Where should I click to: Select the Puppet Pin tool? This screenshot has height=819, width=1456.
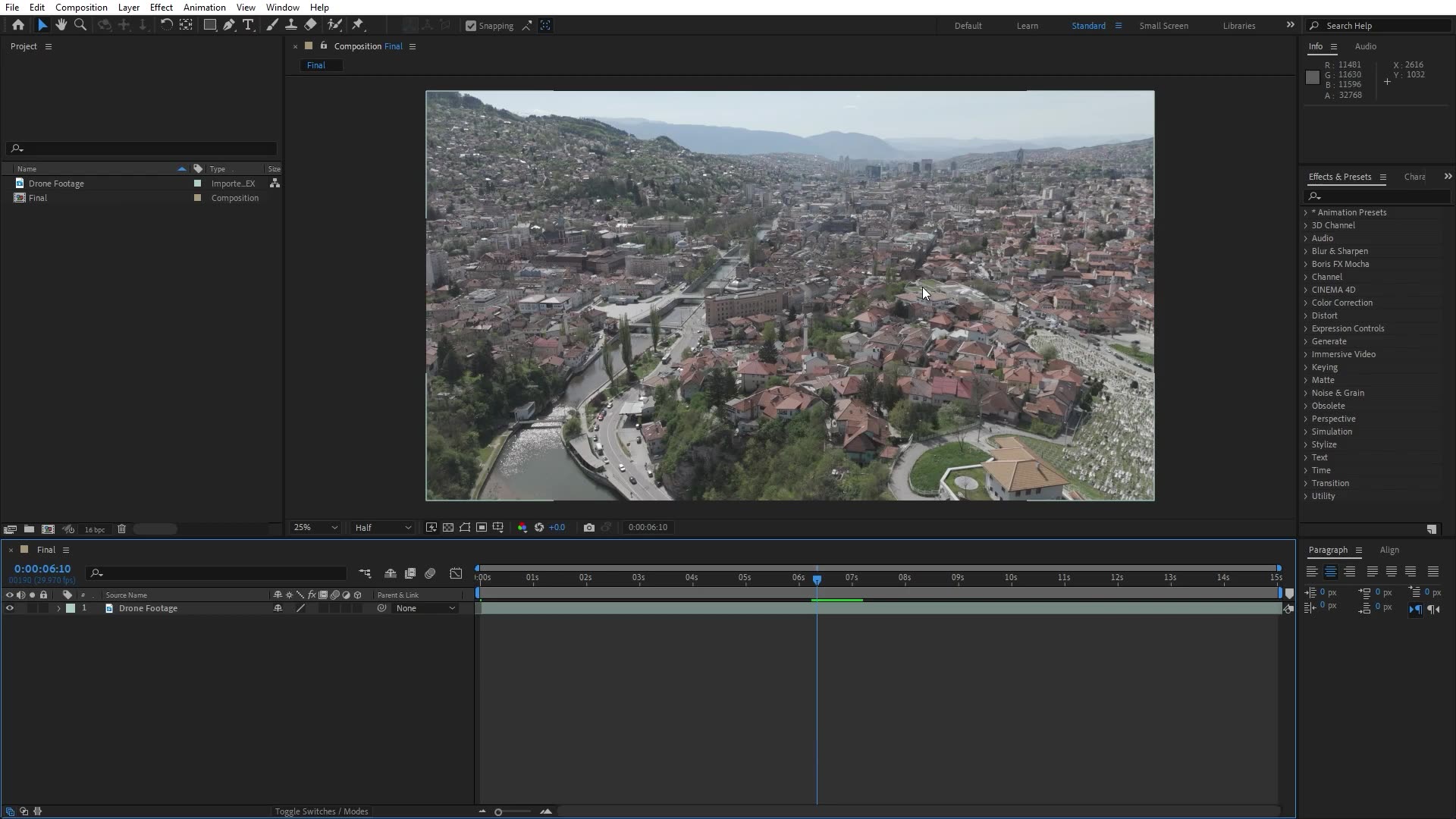tap(358, 25)
